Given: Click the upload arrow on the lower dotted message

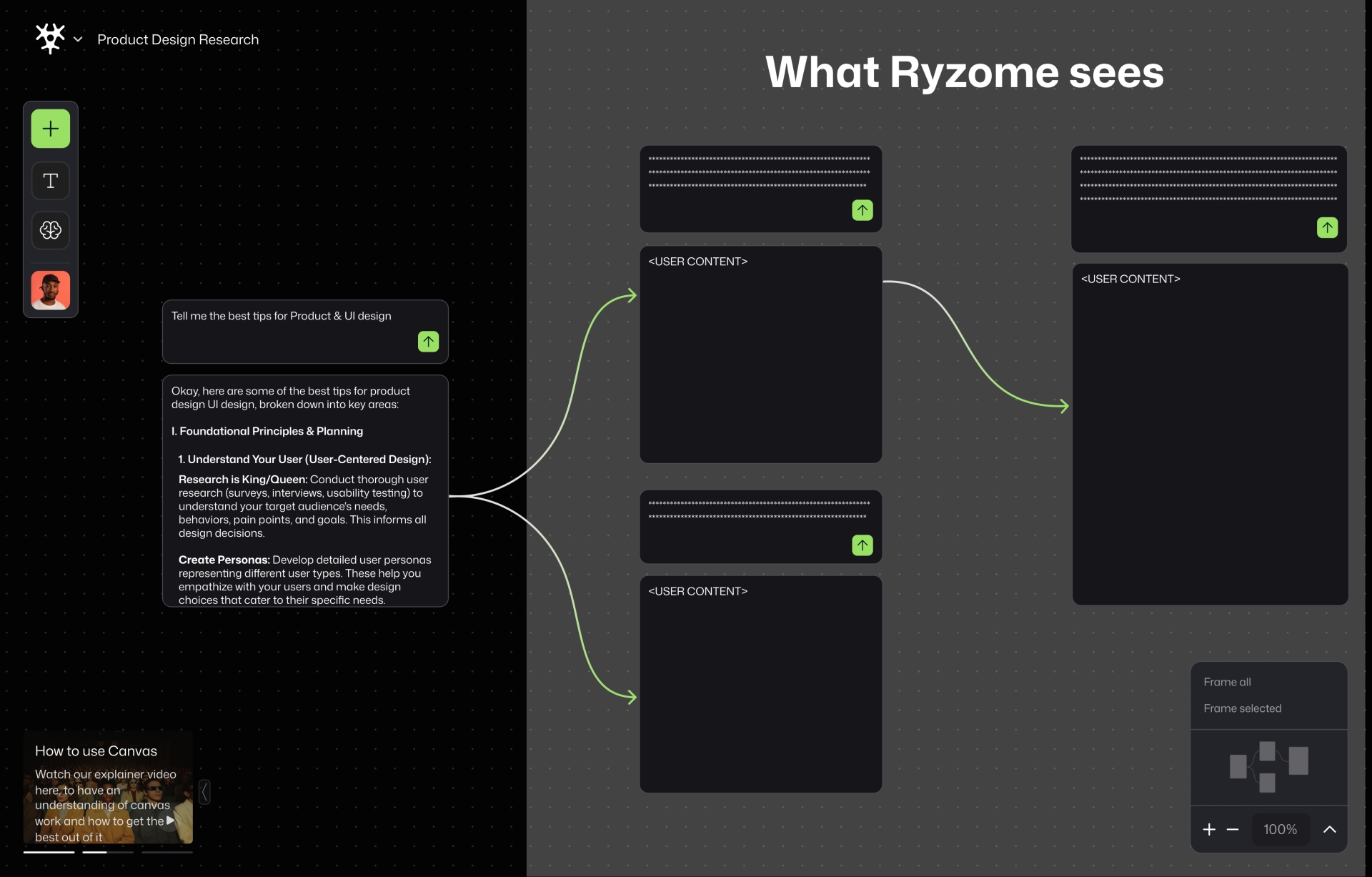Looking at the screenshot, I should 863,545.
